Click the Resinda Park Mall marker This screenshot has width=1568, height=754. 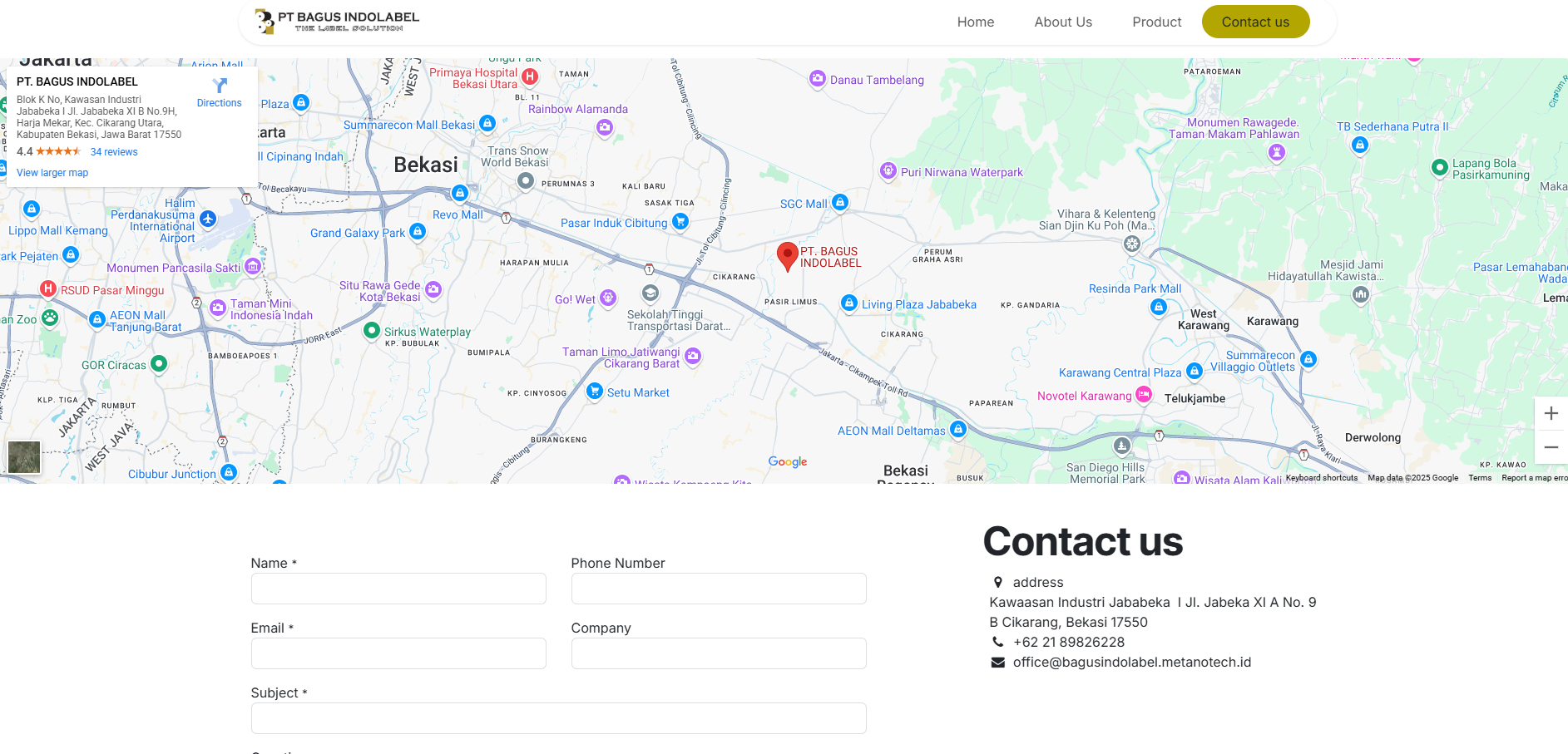[1158, 306]
